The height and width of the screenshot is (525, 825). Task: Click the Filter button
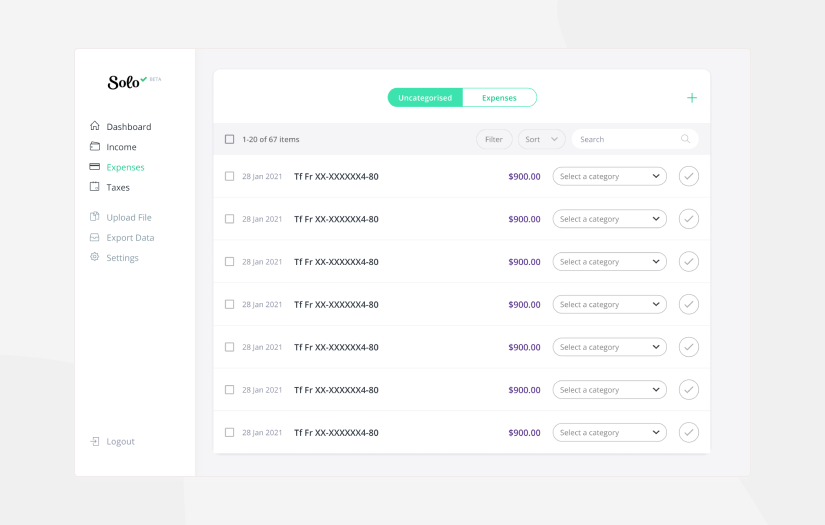pos(494,139)
